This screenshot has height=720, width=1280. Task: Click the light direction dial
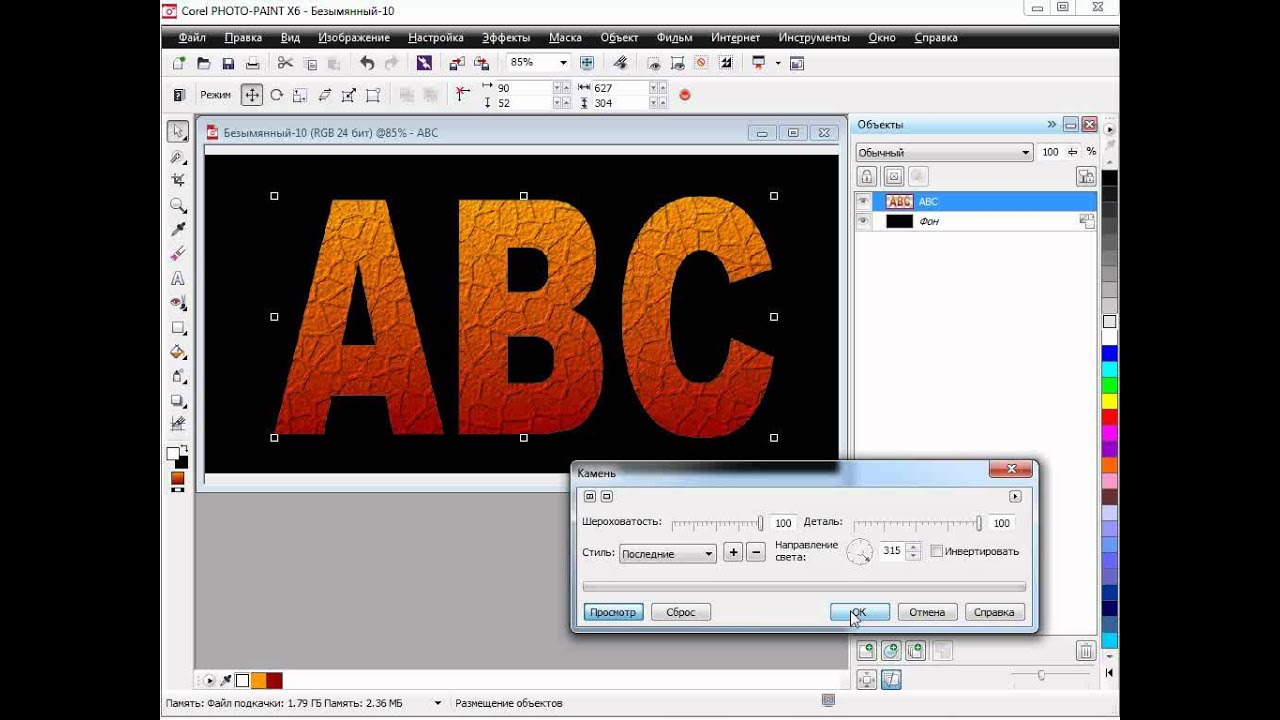point(860,551)
